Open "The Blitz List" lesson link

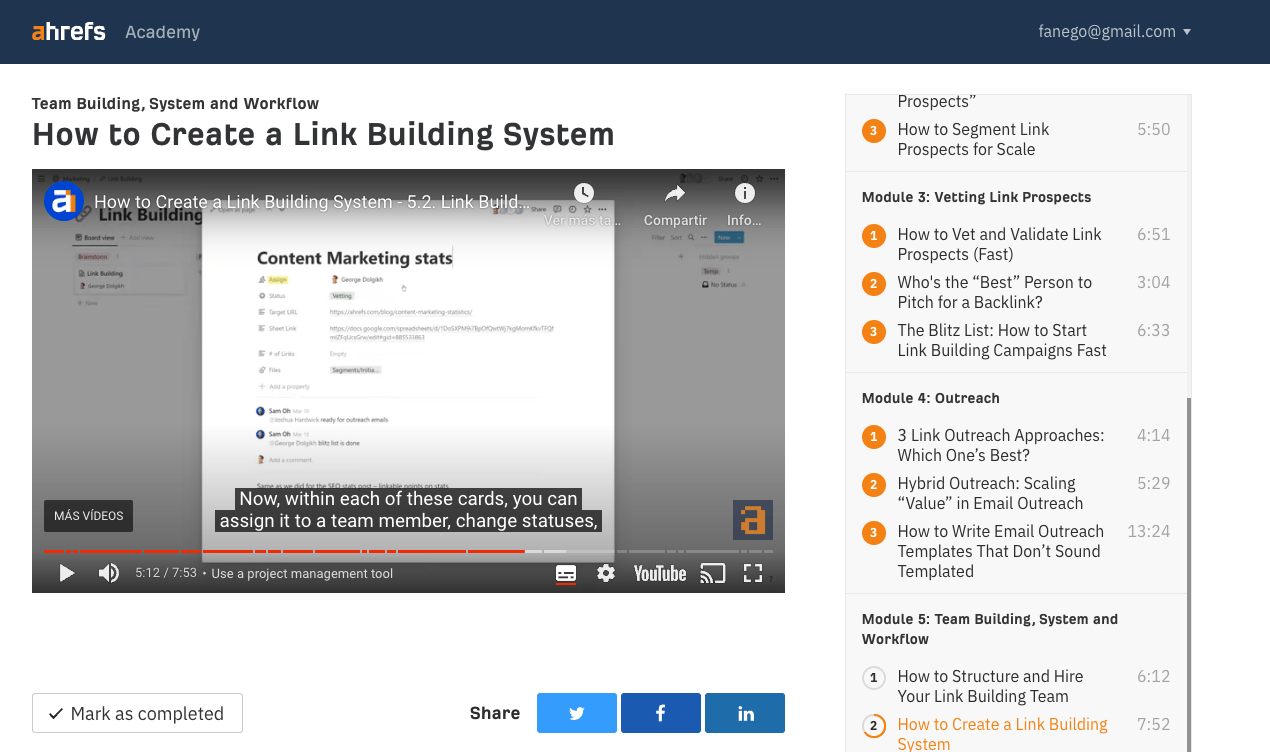(1001, 340)
